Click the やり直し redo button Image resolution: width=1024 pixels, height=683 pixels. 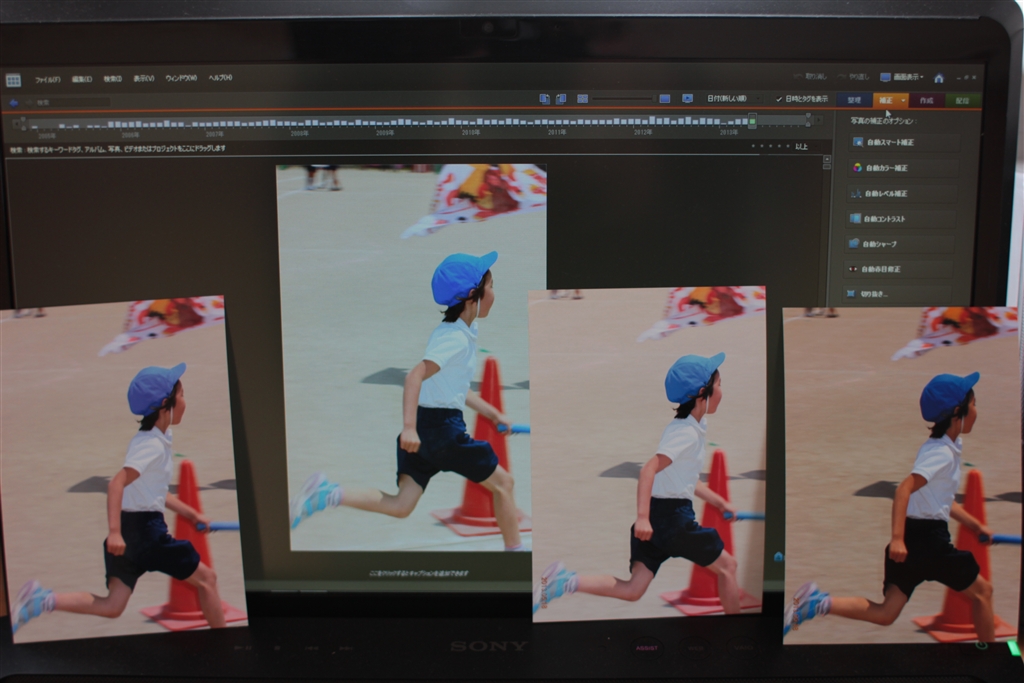(x=854, y=77)
